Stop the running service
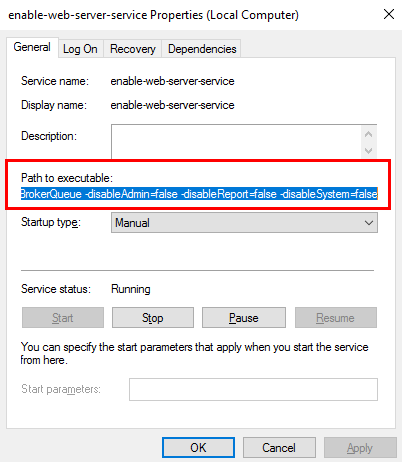The height and width of the screenshot is (462, 402). click(153, 318)
